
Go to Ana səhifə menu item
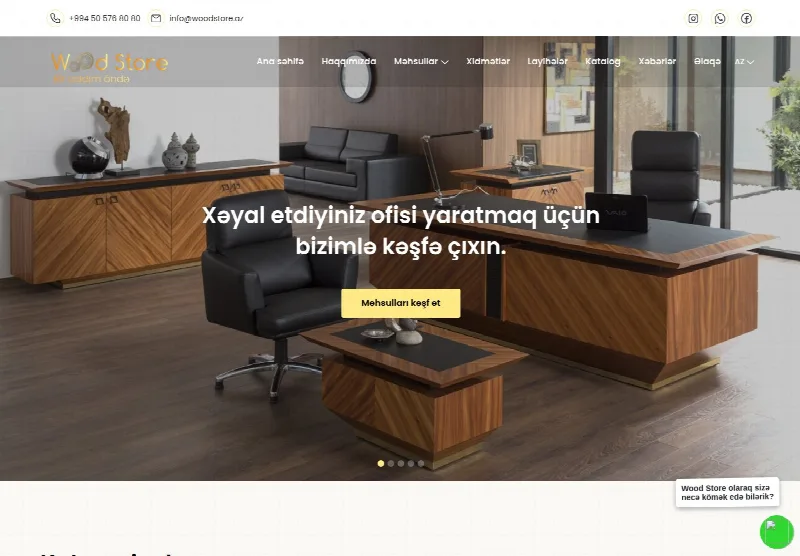coord(280,61)
